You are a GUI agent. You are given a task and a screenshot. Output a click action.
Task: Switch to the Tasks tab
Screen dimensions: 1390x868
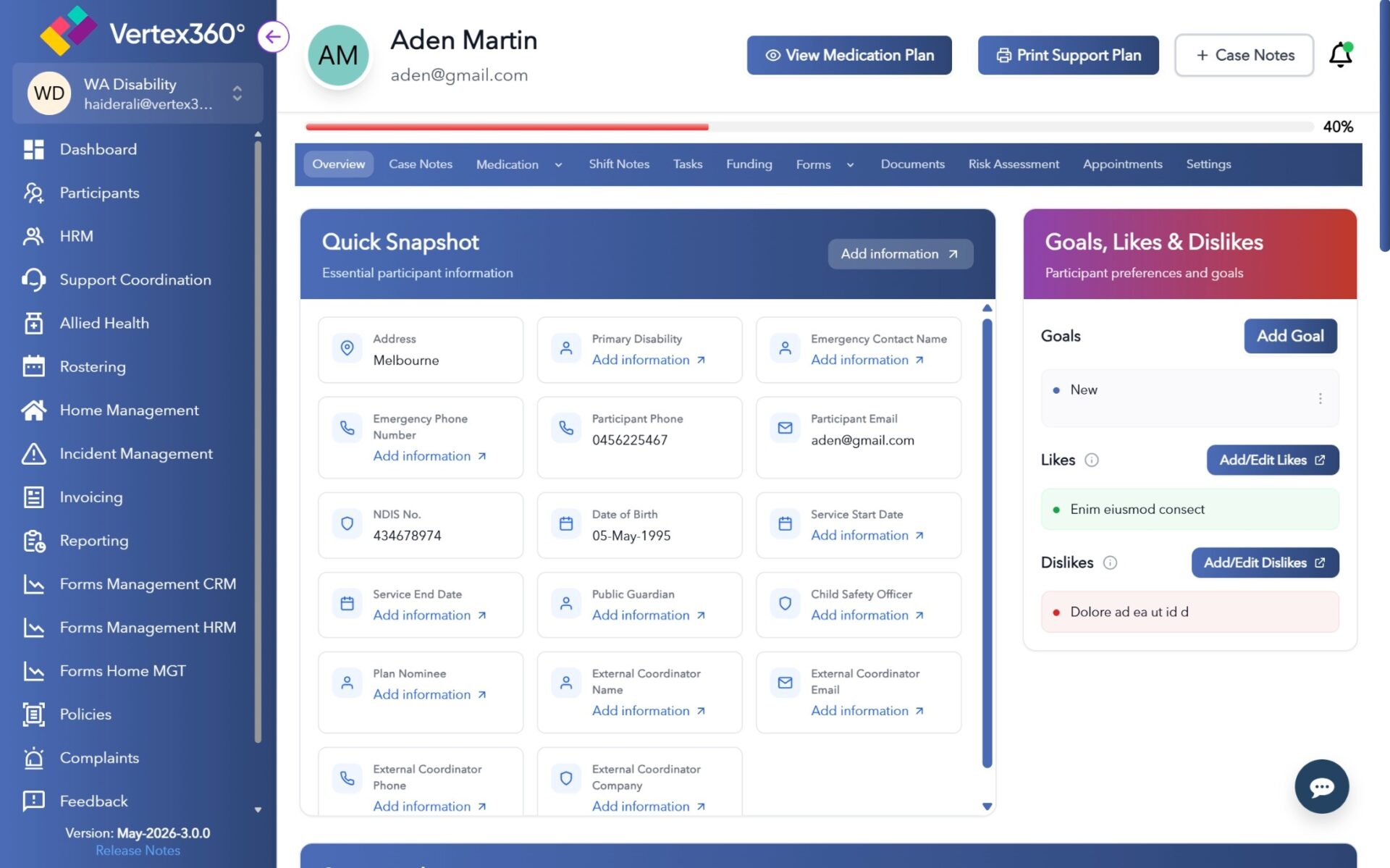point(687,164)
